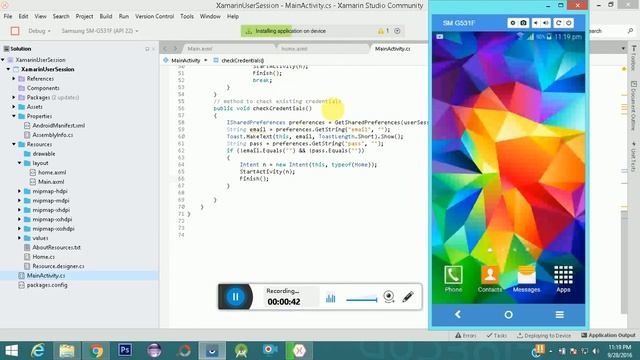640x360 pixels.
Task: Open the Tools menu
Action: [x=187, y=16]
